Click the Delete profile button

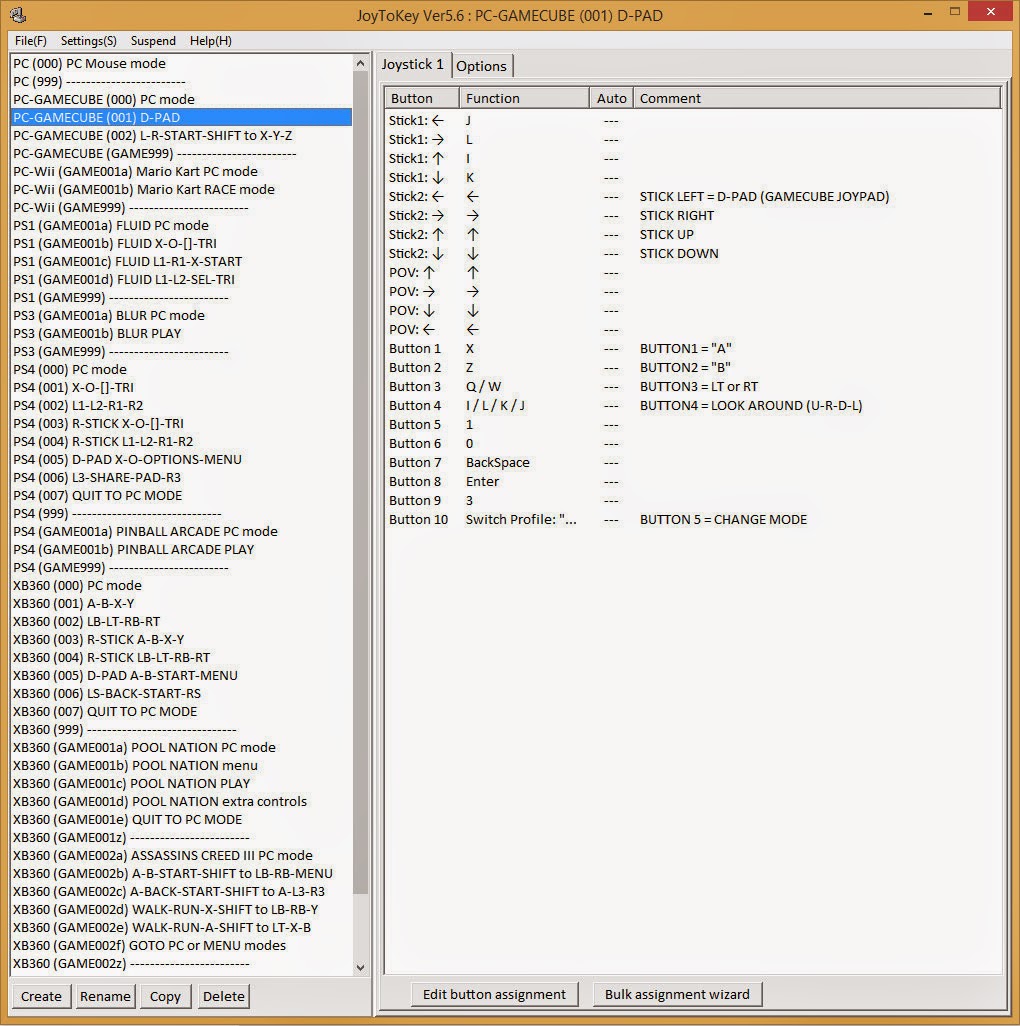tap(223, 996)
